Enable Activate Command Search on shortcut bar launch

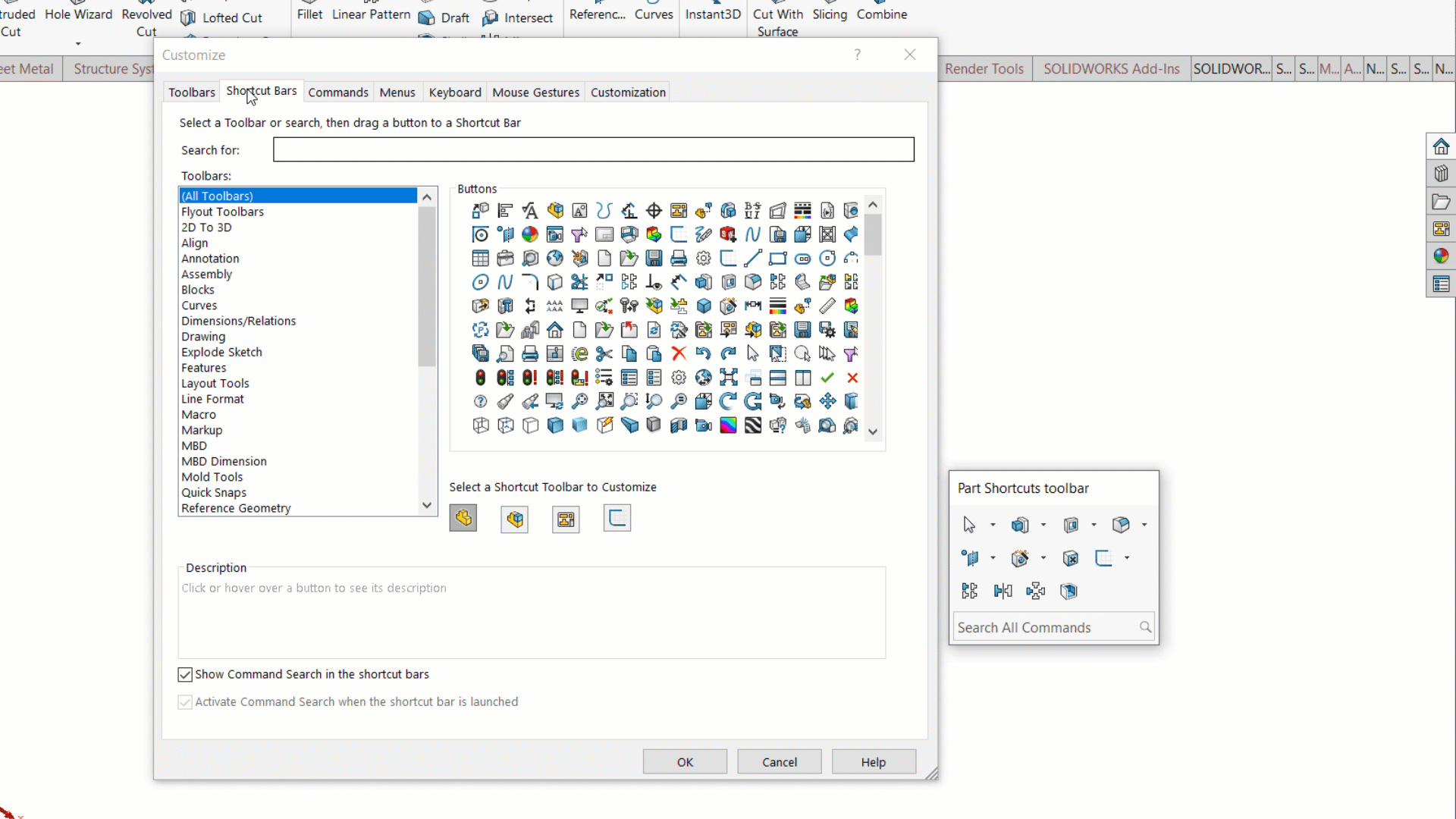coord(185,702)
